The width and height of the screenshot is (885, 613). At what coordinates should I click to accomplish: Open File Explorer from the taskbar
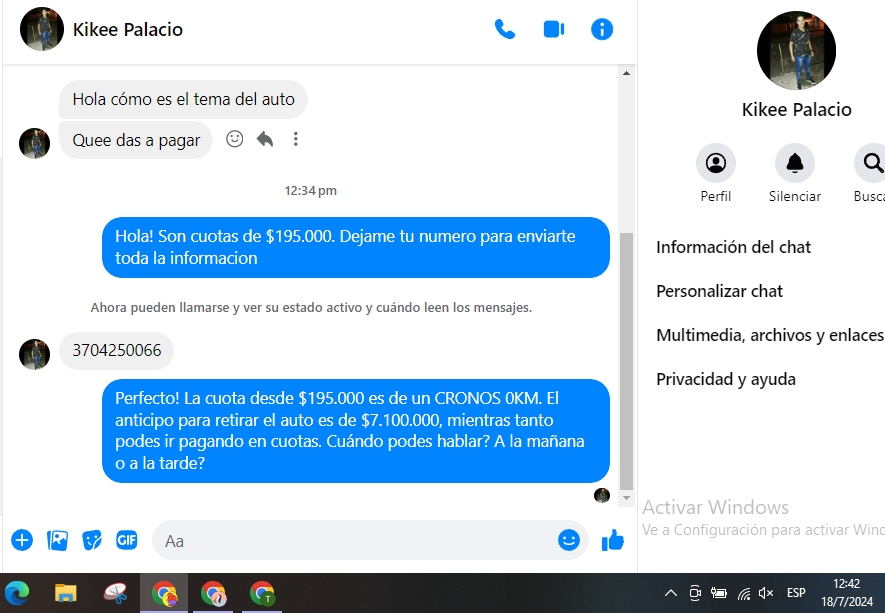point(66,593)
